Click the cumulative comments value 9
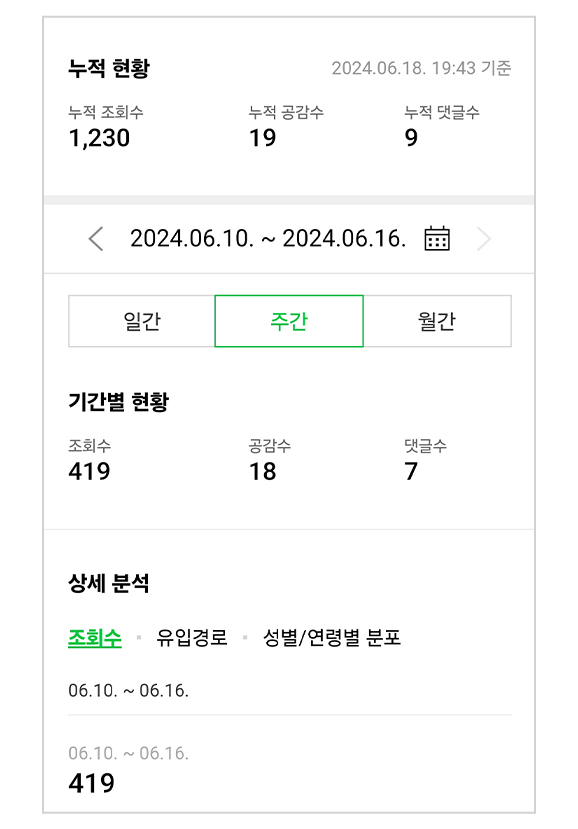This screenshot has width=578, height=829. (411, 138)
